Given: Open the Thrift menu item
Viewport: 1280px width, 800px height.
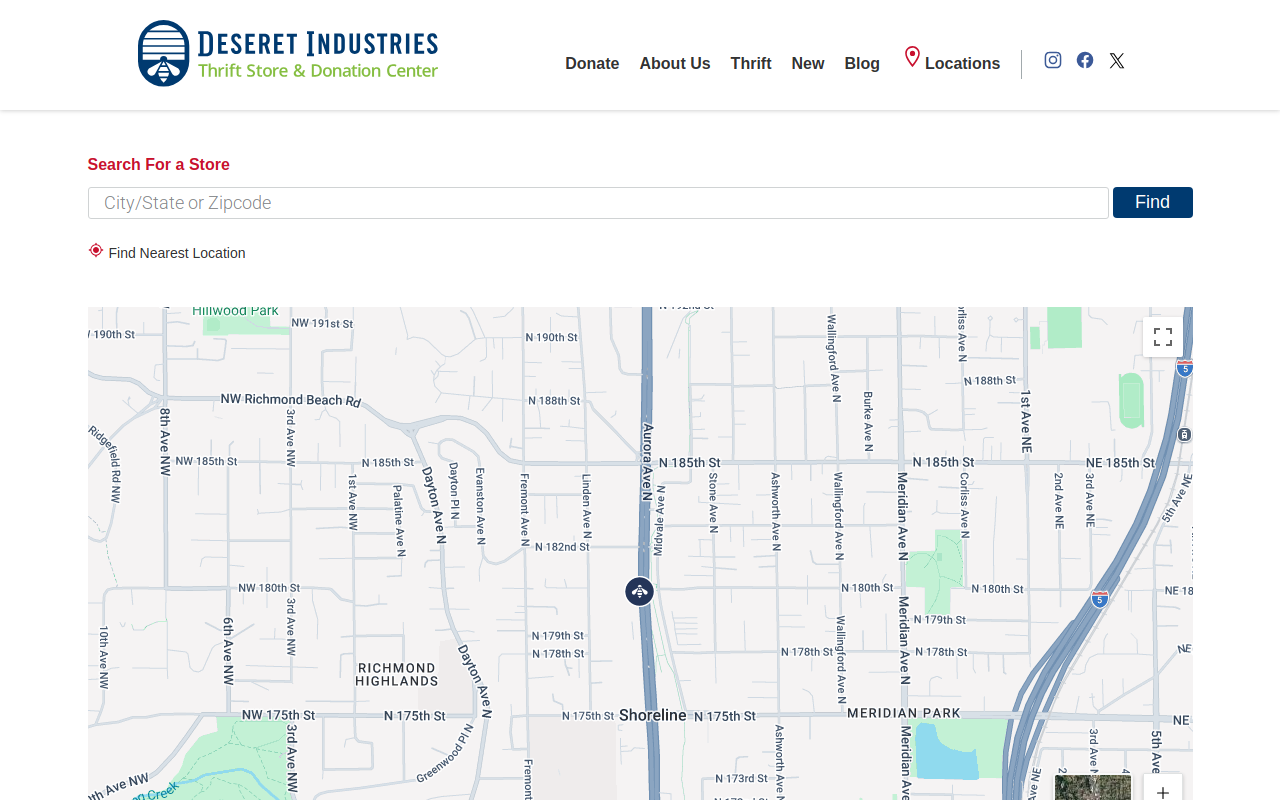Looking at the screenshot, I should [x=751, y=64].
